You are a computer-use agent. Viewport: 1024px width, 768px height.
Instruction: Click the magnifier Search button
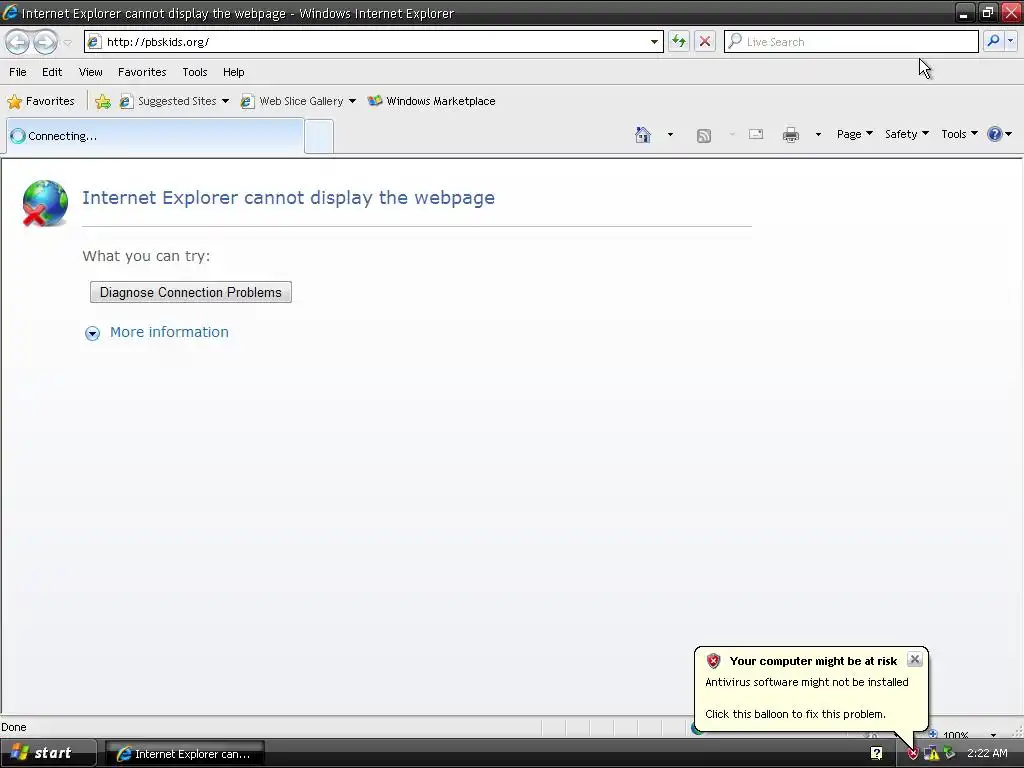(993, 41)
